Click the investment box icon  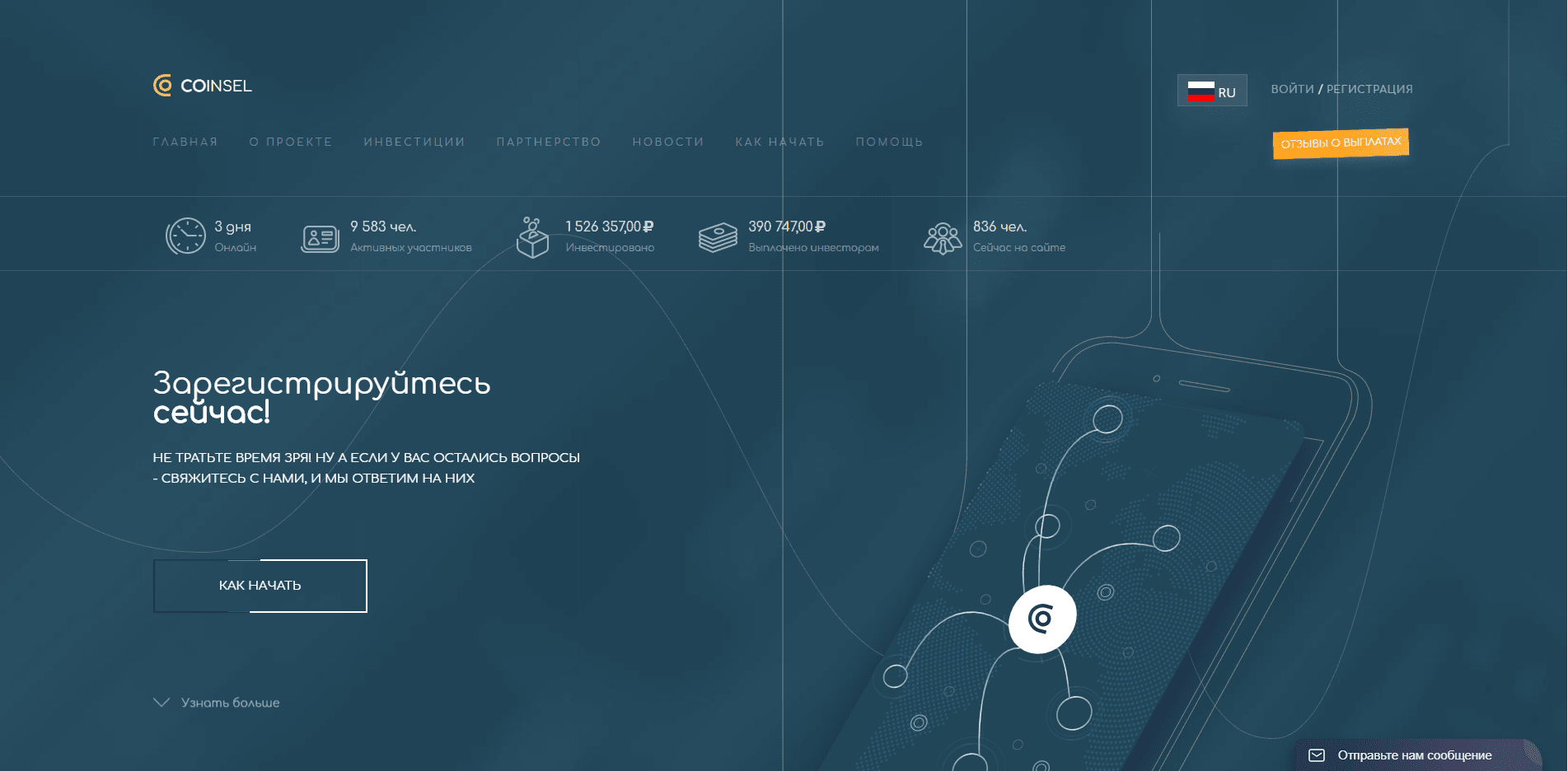pos(532,237)
